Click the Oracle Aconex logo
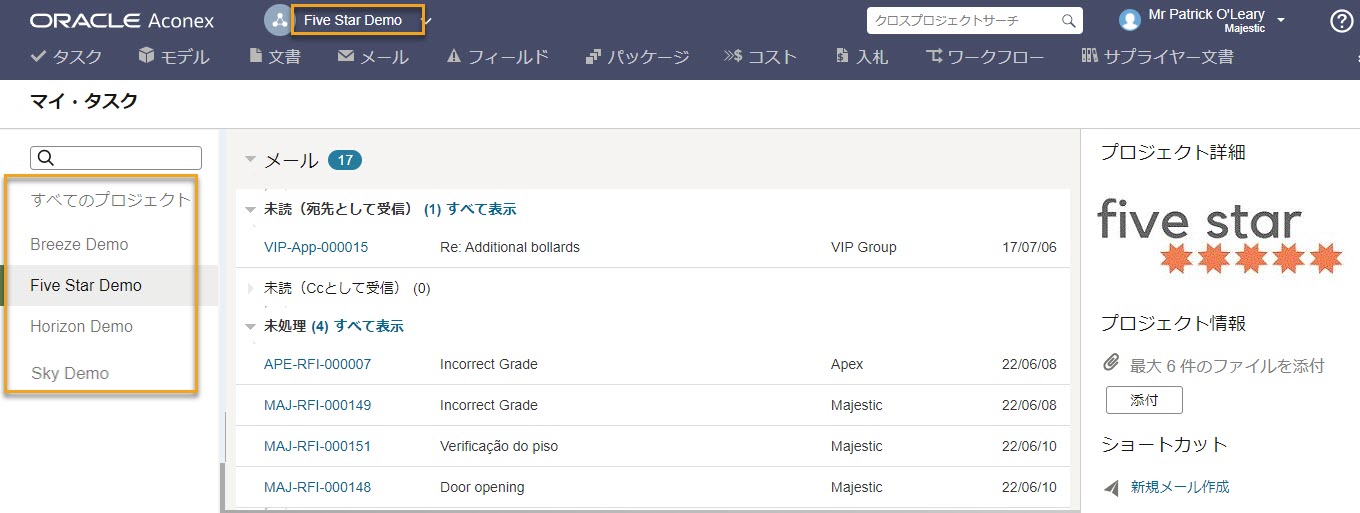This screenshot has width=1360, height=513. [x=121, y=20]
